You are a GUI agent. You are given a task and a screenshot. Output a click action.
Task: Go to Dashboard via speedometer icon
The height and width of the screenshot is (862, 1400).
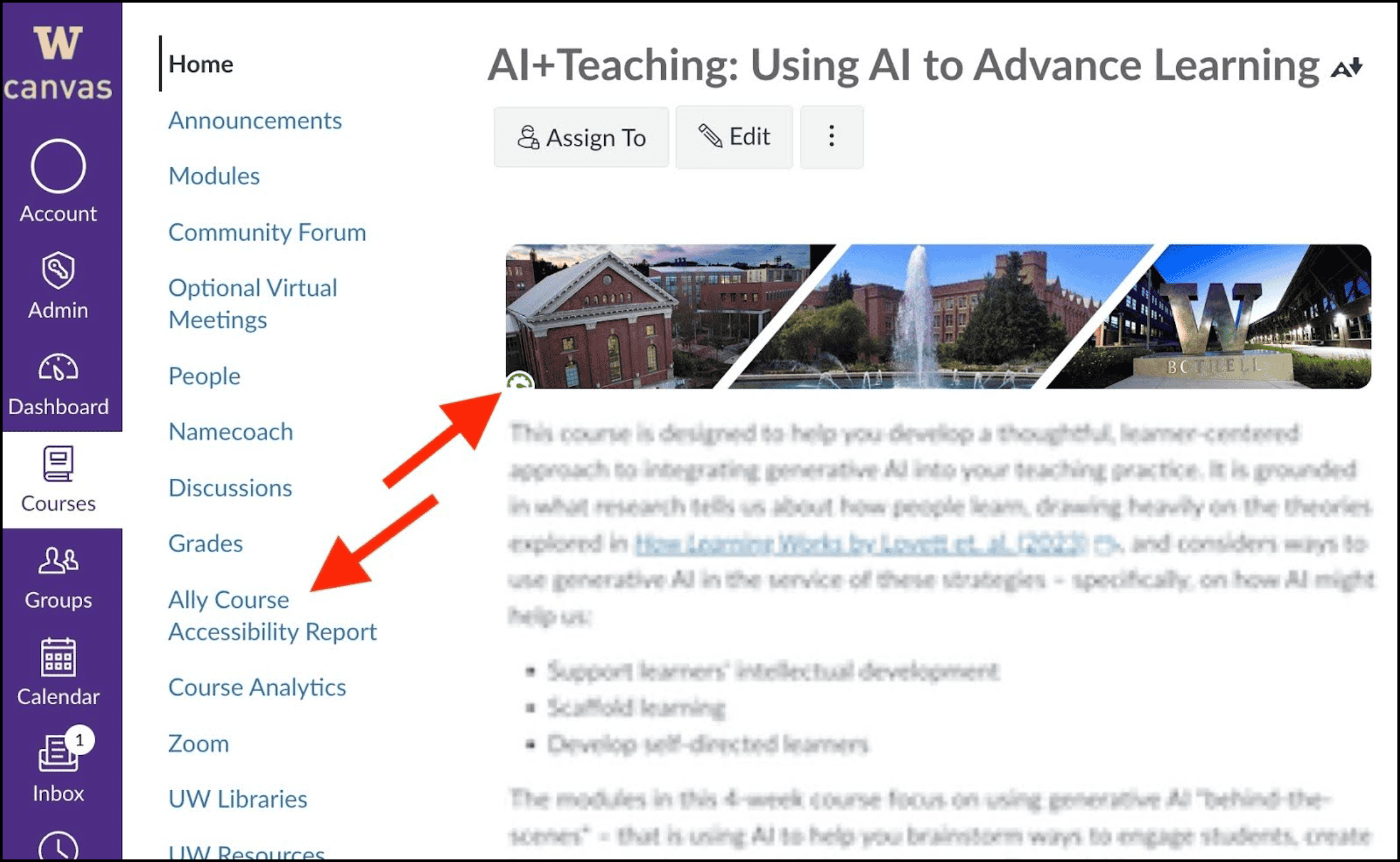click(x=58, y=368)
